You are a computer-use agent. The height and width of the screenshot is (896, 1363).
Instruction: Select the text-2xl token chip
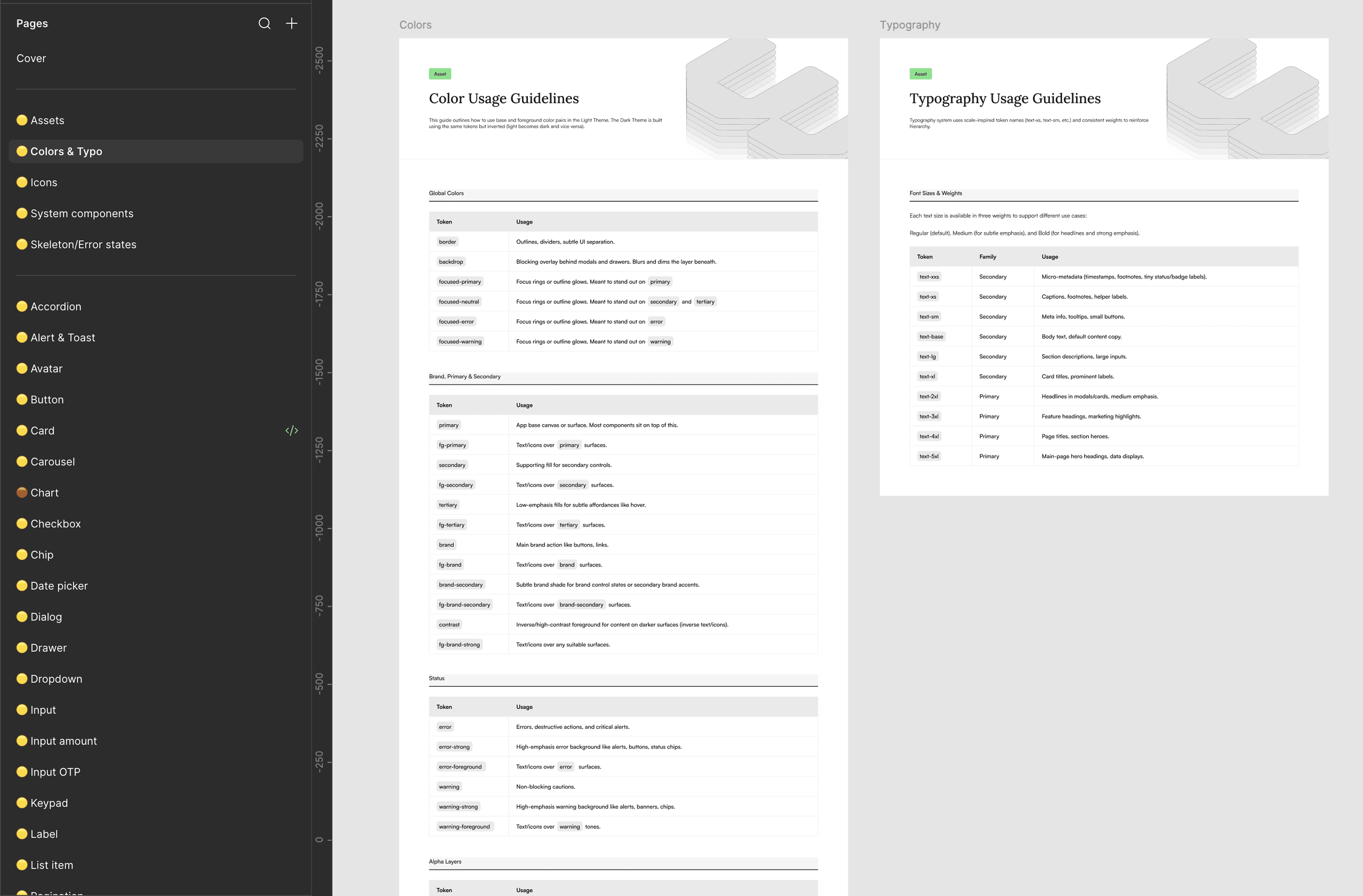click(929, 397)
